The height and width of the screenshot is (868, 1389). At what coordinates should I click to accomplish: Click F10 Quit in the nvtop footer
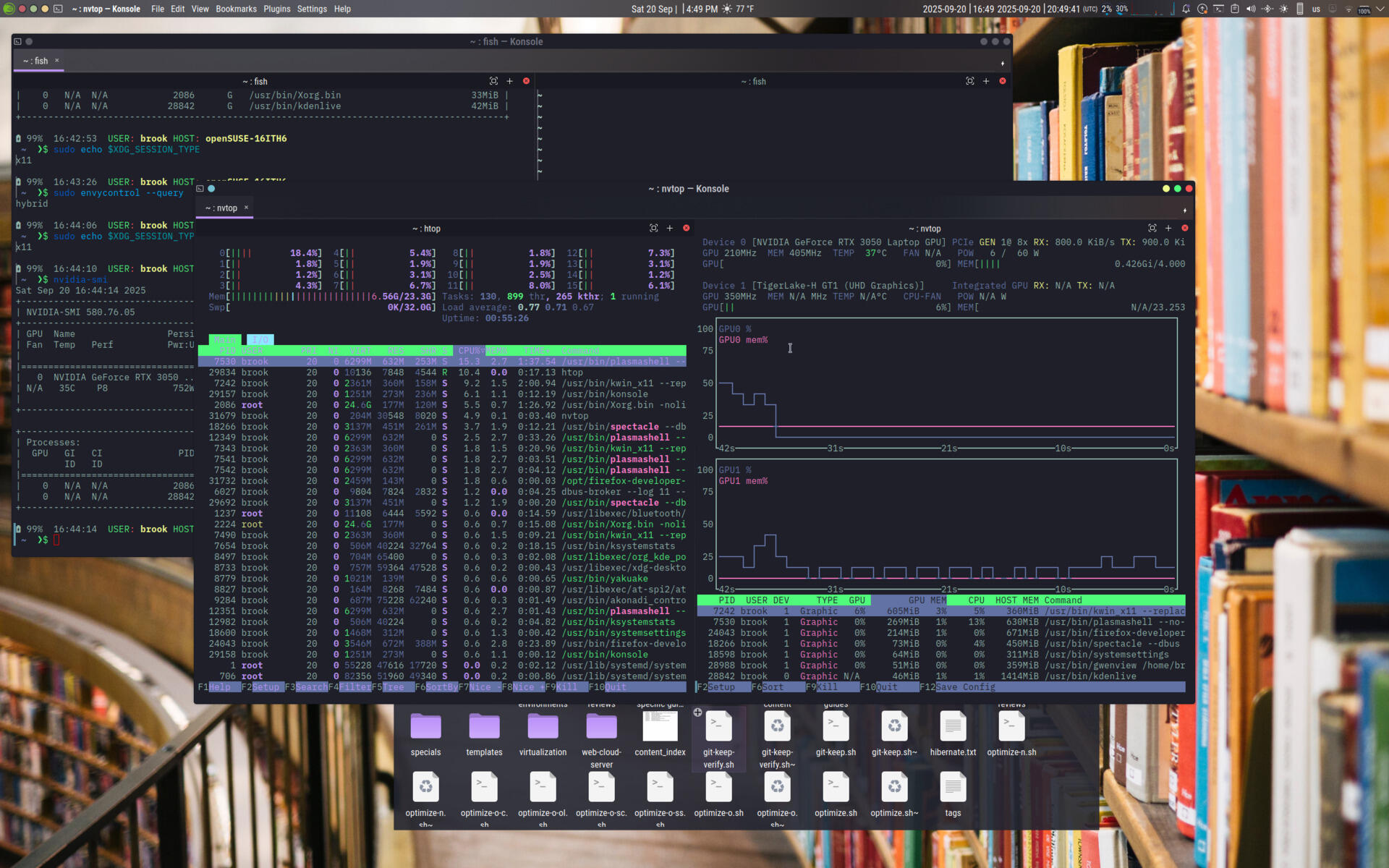click(886, 687)
